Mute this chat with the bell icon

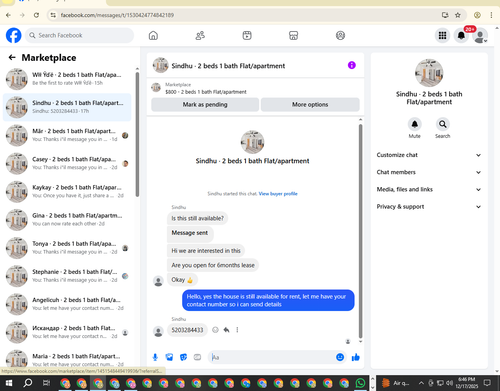click(415, 124)
